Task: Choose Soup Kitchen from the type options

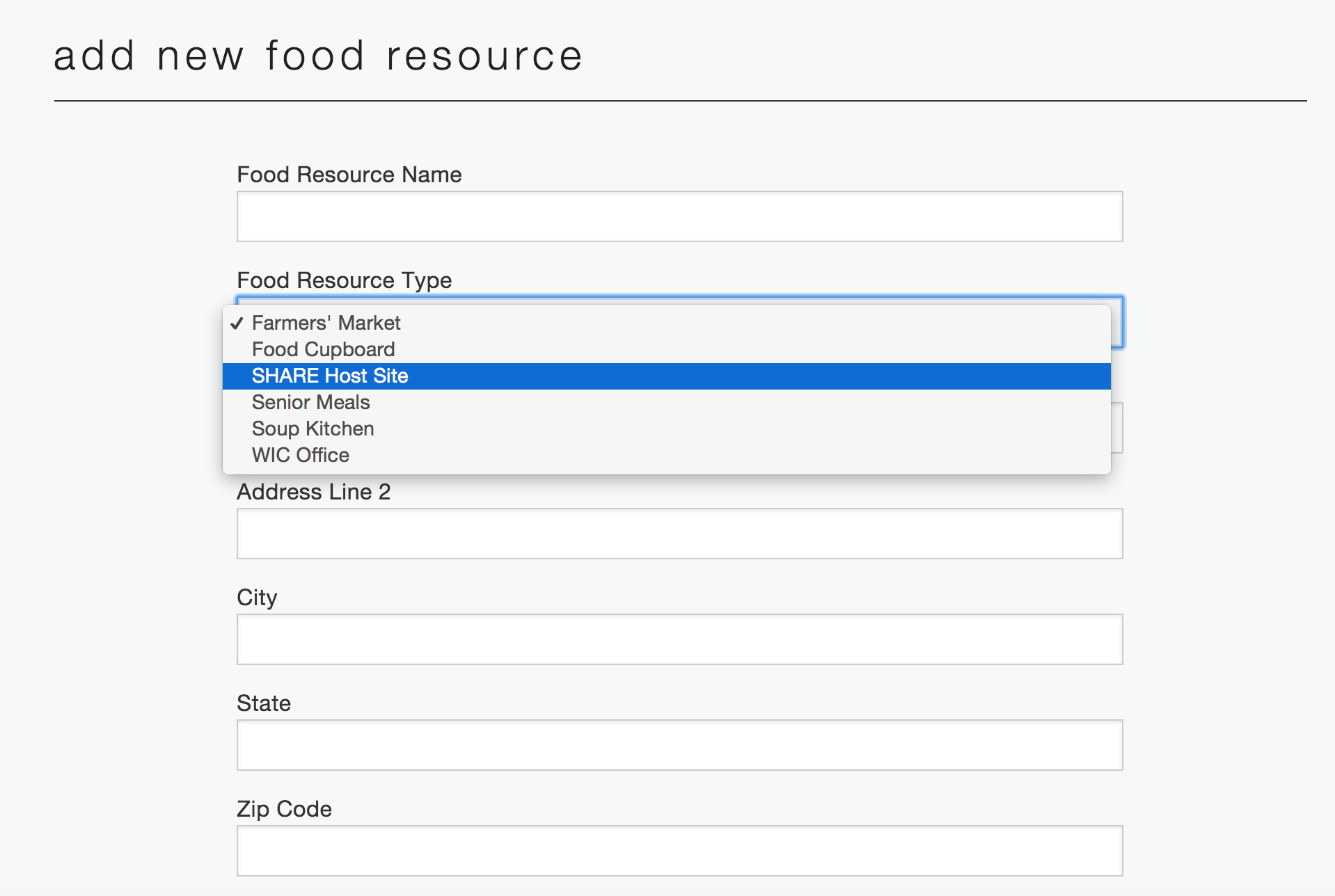Action: tap(313, 429)
